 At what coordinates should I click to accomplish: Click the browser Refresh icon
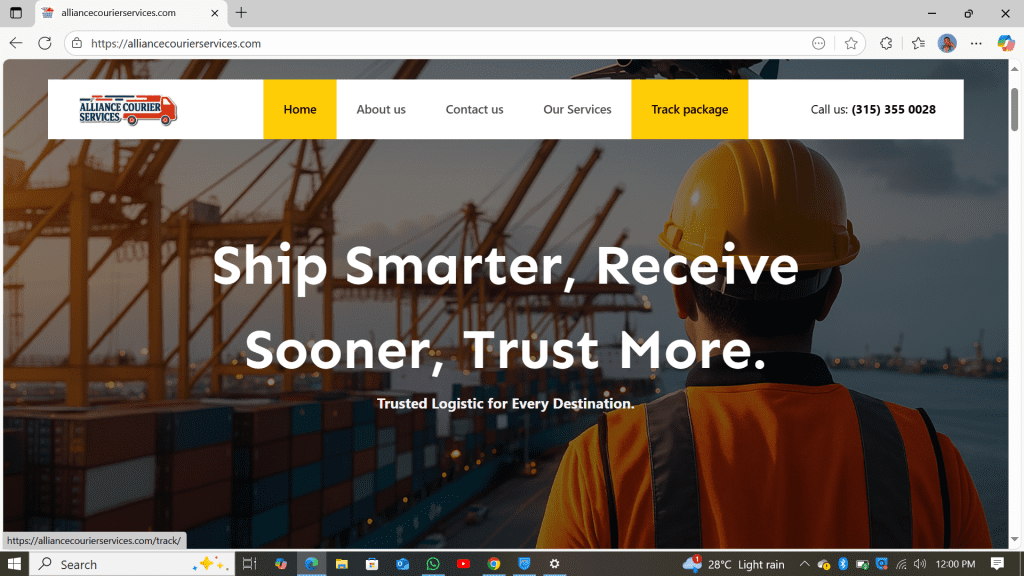(44, 43)
